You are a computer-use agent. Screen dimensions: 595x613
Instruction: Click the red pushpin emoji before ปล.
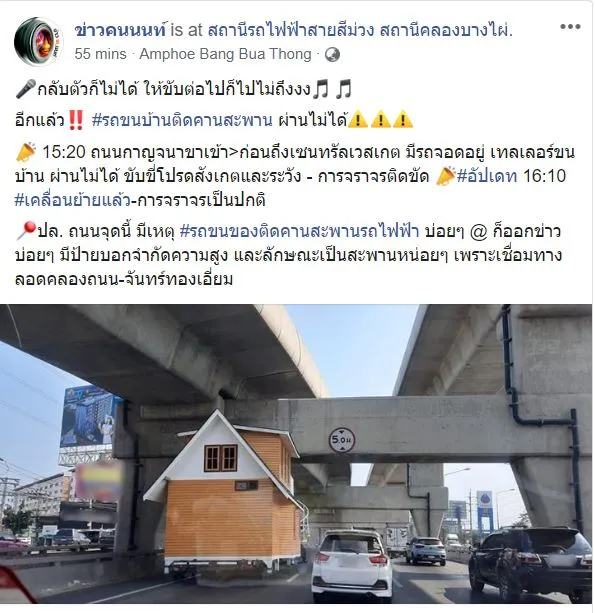click(26, 231)
